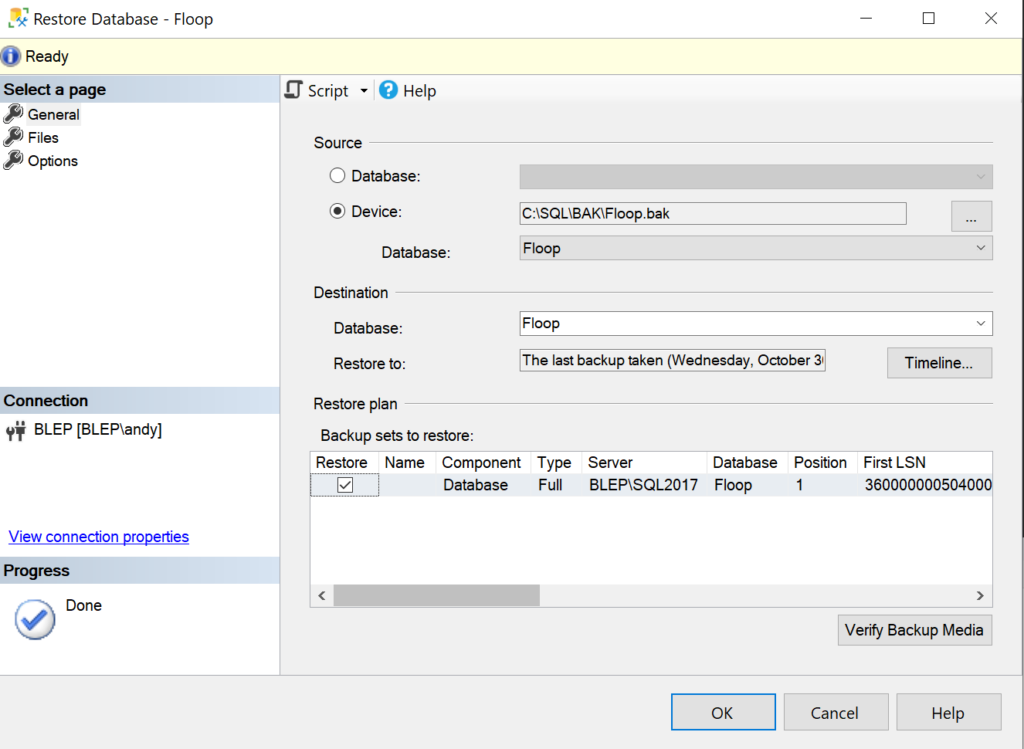The width and height of the screenshot is (1024, 749).
Task: Switch to the Options page
Action: 52,161
